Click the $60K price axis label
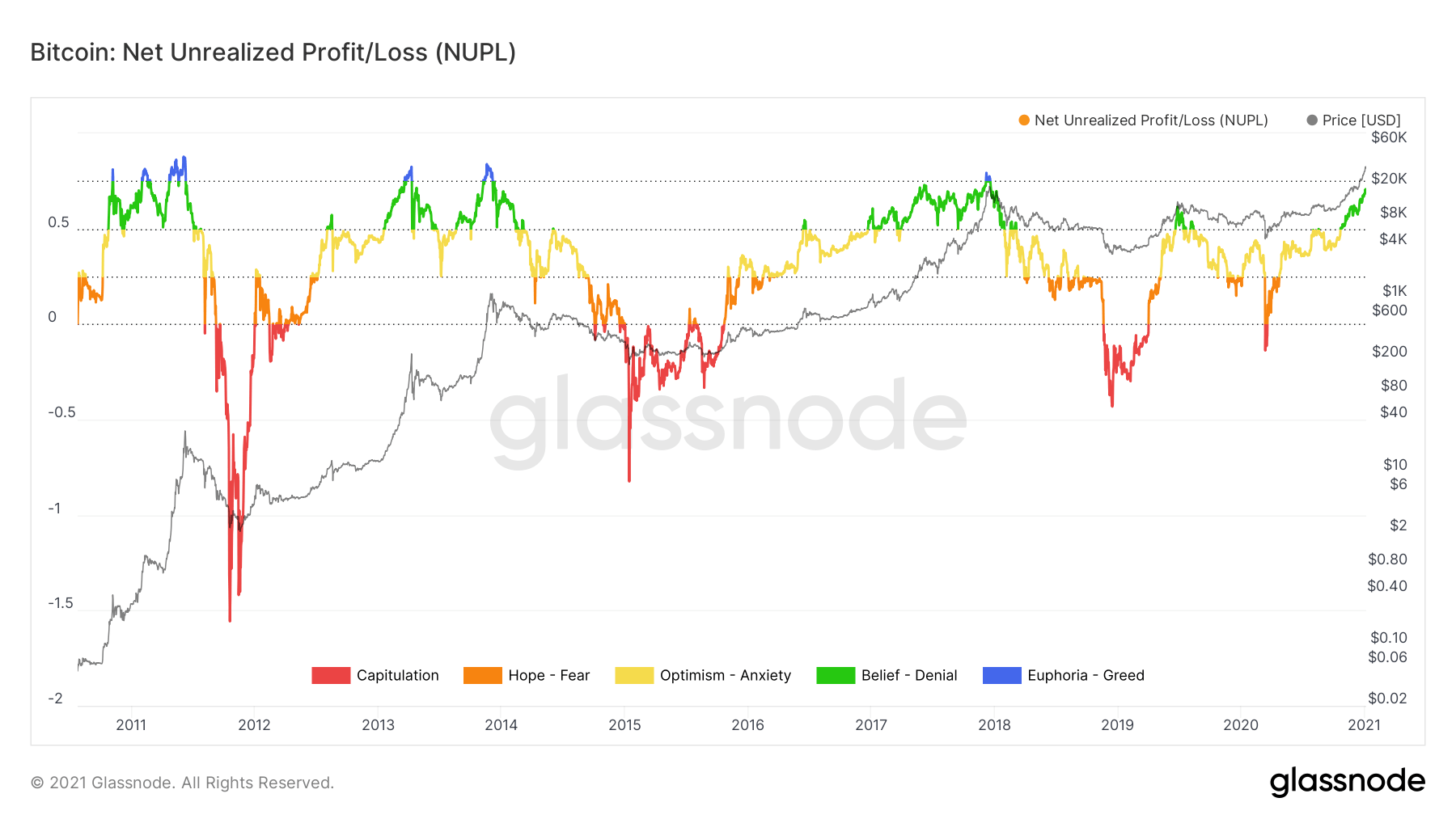 click(x=1389, y=137)
